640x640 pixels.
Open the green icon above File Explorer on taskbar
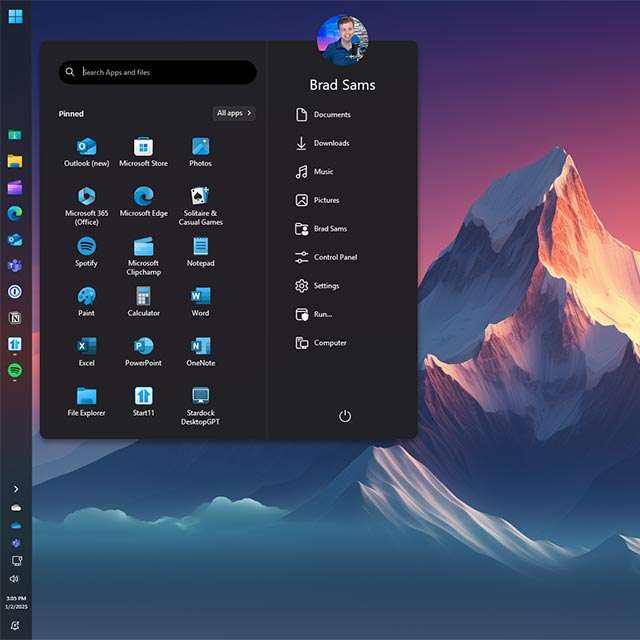point(15,135)
